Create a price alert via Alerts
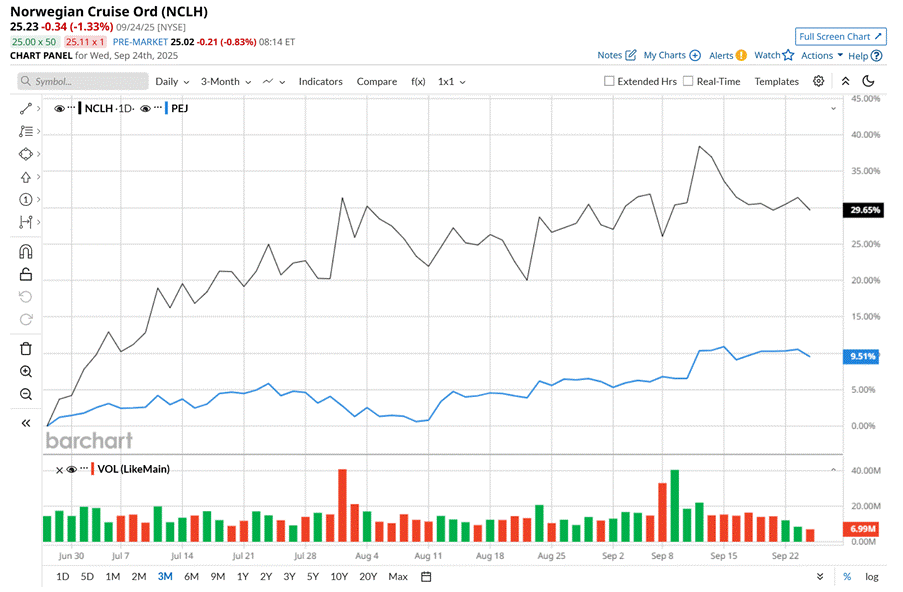The image size is (903, 592). pyautogui.click(x=727, y=55)
